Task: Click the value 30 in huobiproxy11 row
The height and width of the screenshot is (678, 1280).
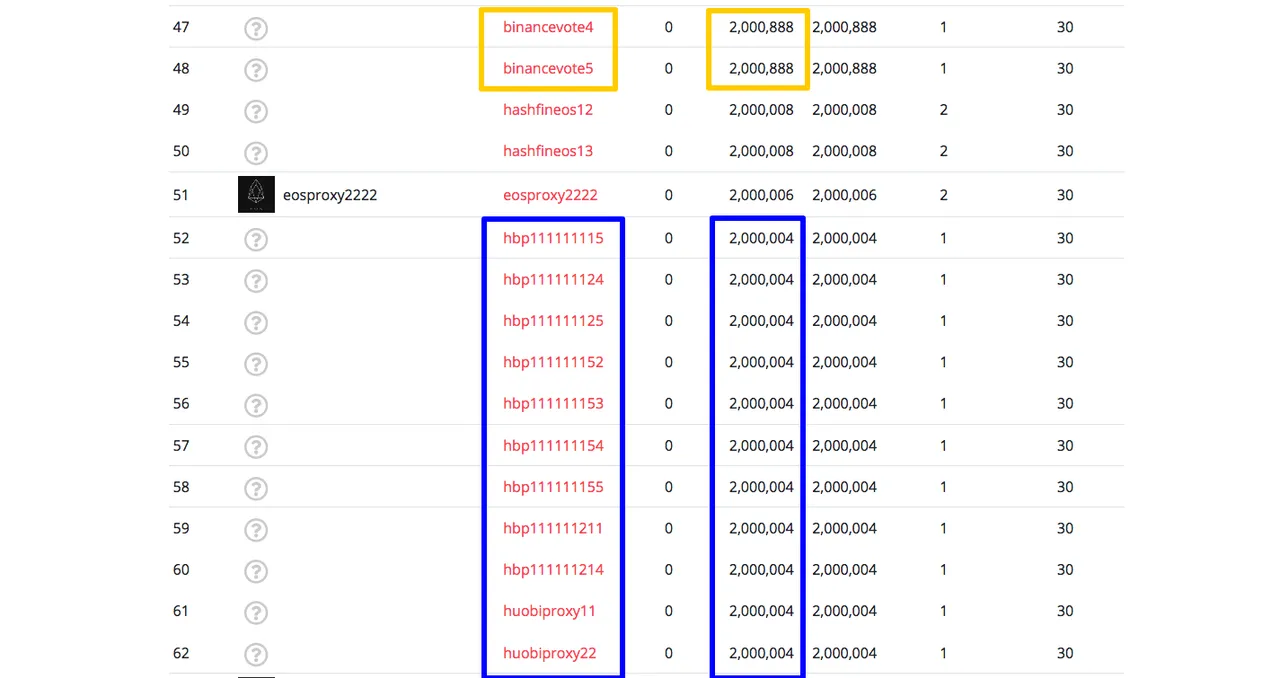Action: (1065, 611)
